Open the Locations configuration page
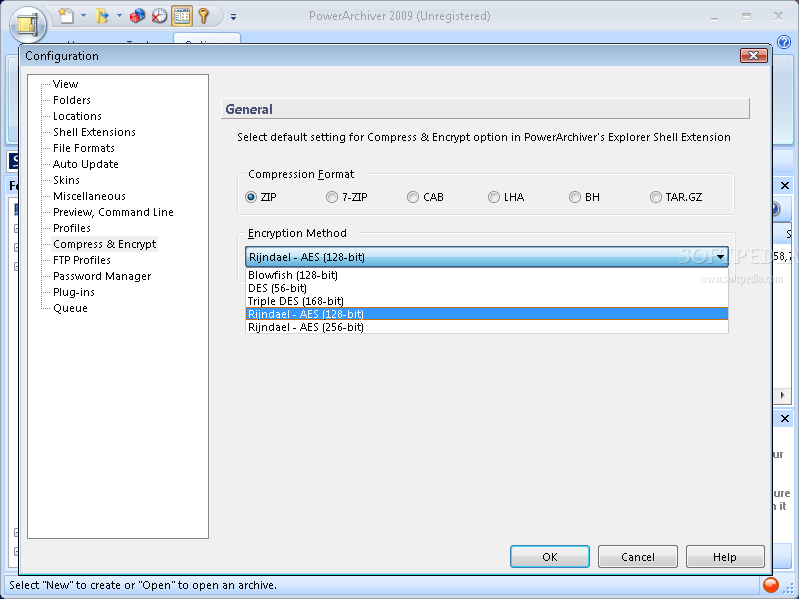The image size is (799, 599). coord(77,116)
